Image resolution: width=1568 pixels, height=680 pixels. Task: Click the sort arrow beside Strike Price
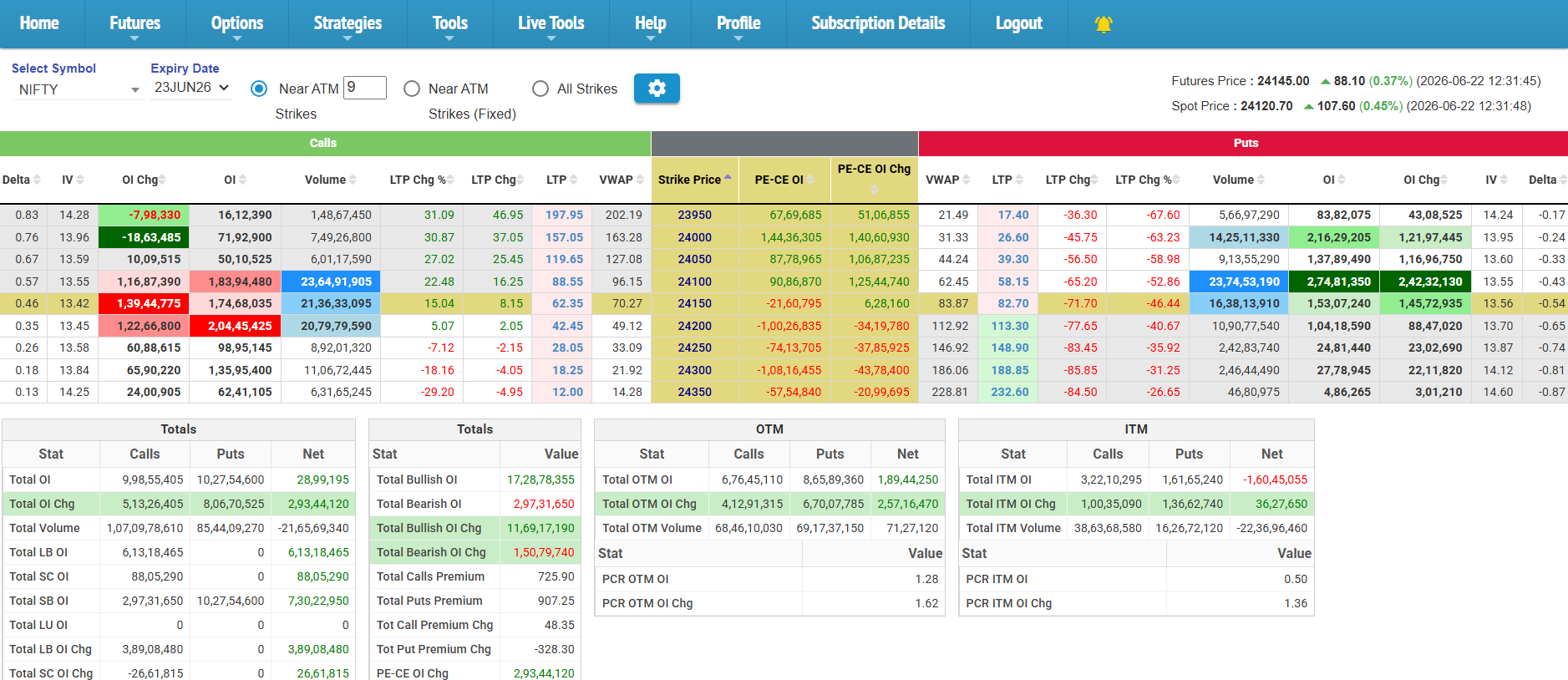[x=728, y=177]
